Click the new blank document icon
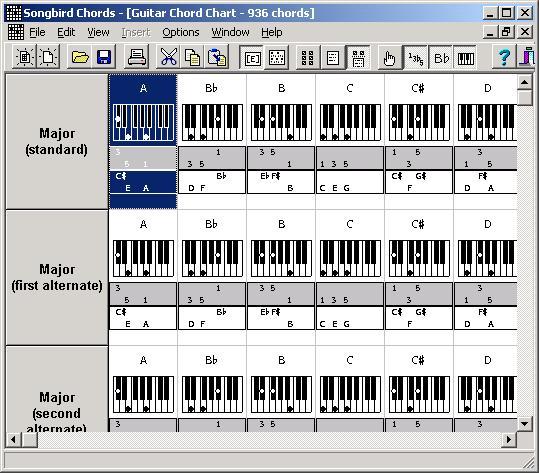The height and width of the screenshot is (473, 539). click(x=48, y=57)
